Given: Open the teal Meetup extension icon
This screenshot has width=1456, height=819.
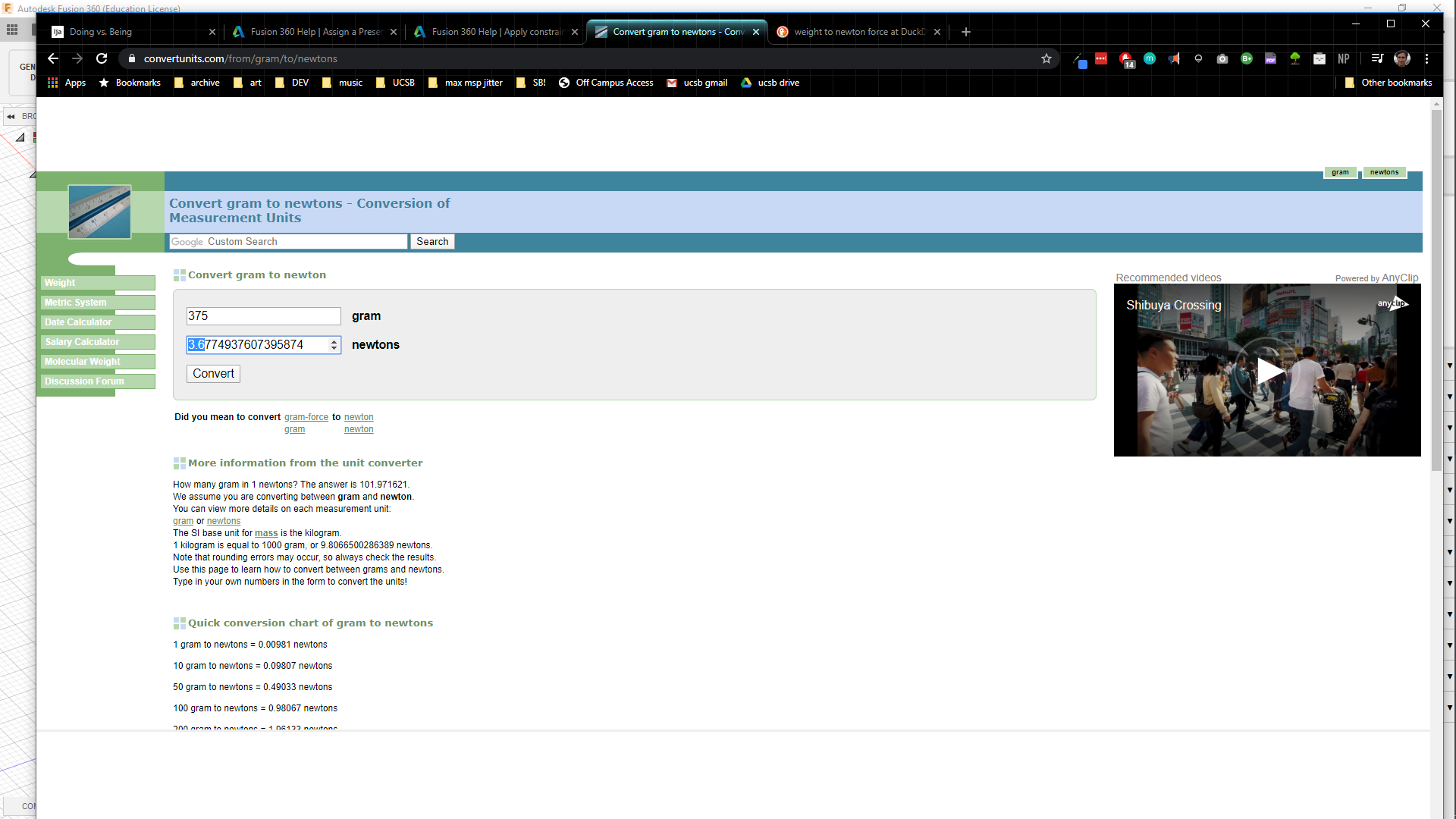Looking at the screenshot, I should pyautogui.click(x=1150, y=59).
